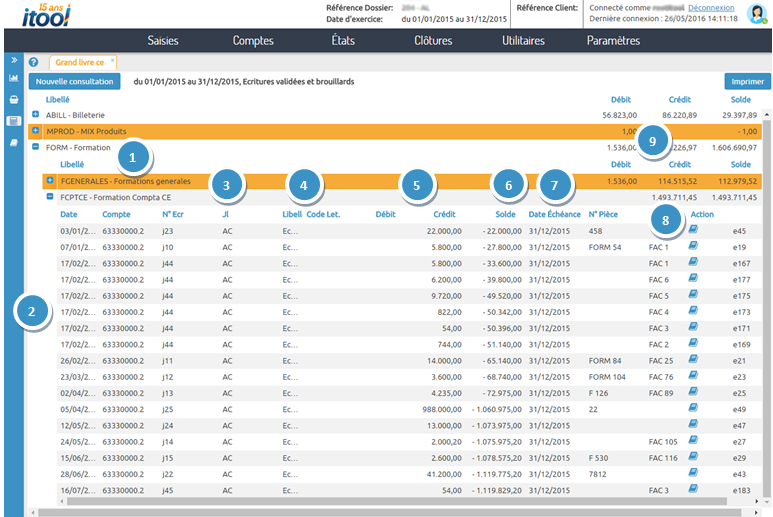The image size is (773, 517).
Task: Open action icon for entry e171
Action: point(693,326)
